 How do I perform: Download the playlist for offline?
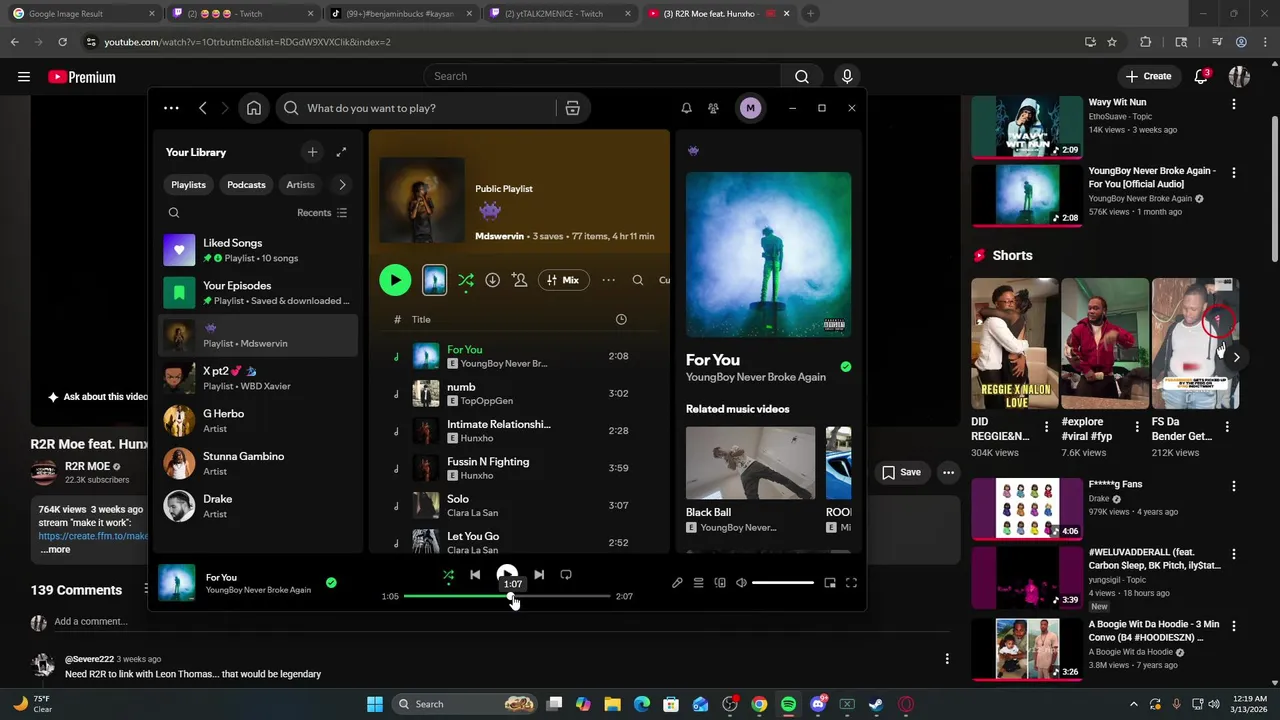click(x=492, y=280)
